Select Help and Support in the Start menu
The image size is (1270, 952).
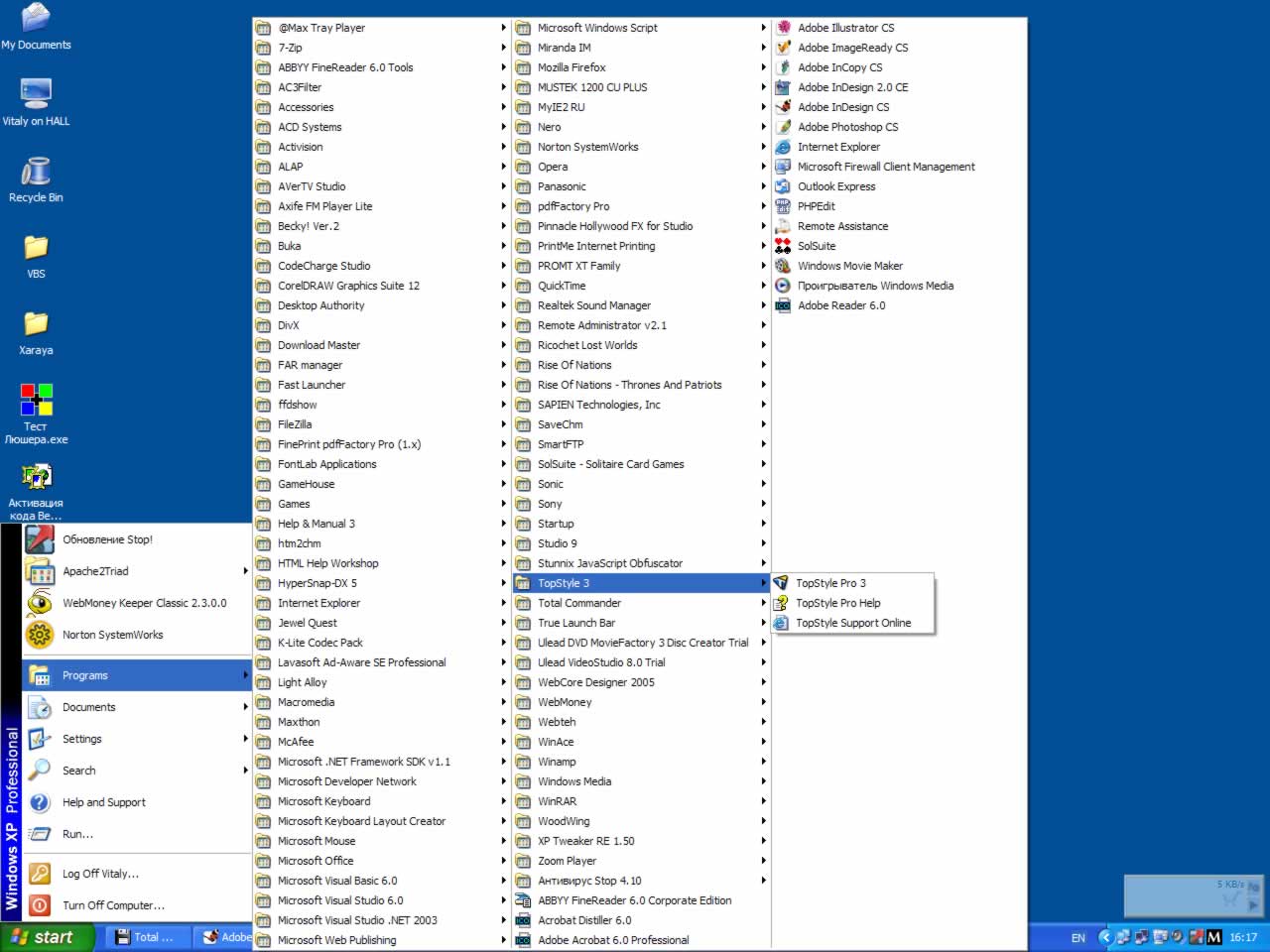tap(137, 802)
